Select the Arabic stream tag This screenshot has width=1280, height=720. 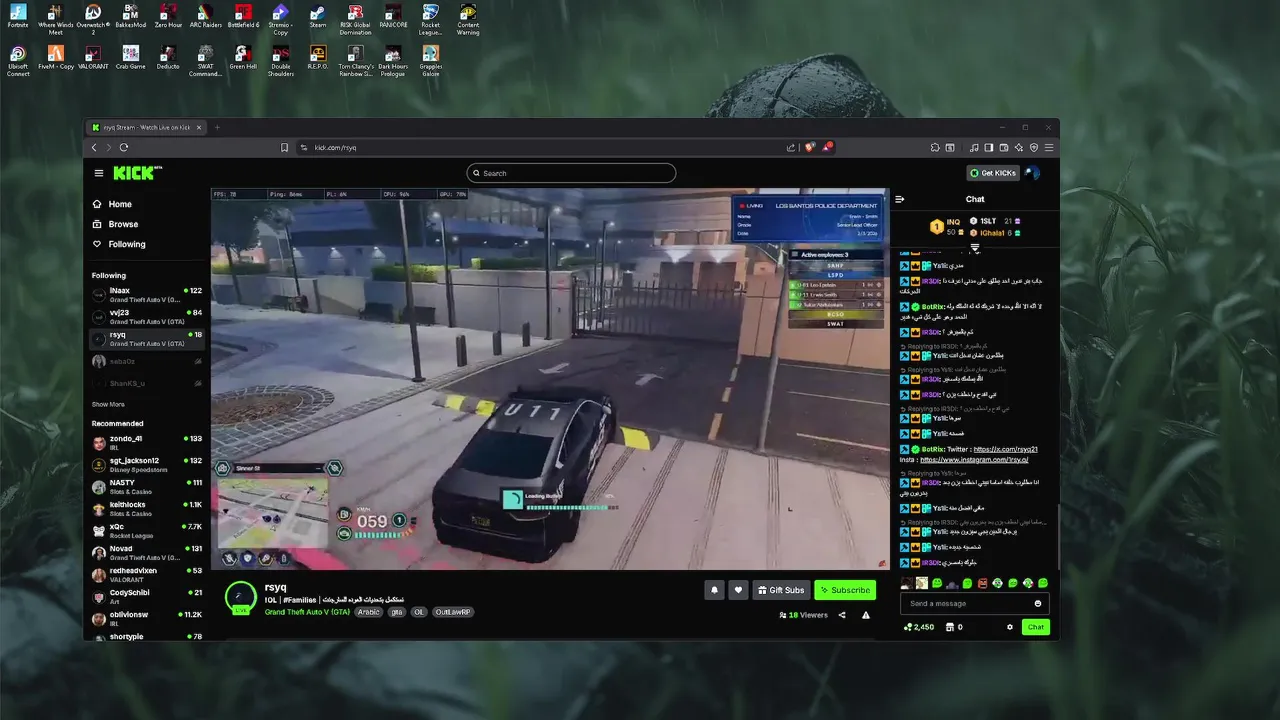click(369, 612)
